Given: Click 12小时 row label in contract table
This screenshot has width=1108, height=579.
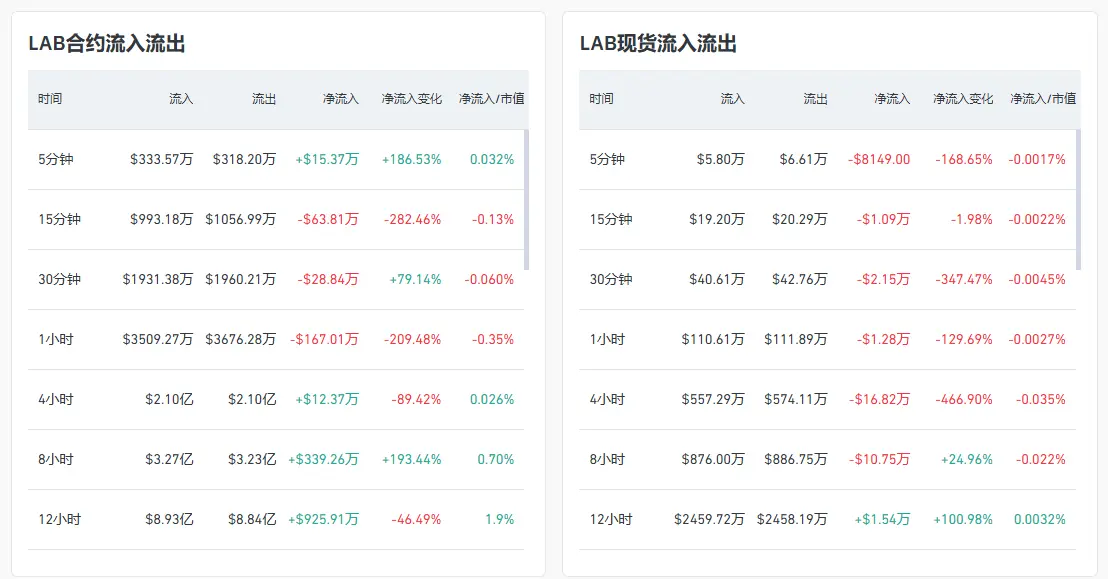Looking at the screenshot, I should pos(59,520).
